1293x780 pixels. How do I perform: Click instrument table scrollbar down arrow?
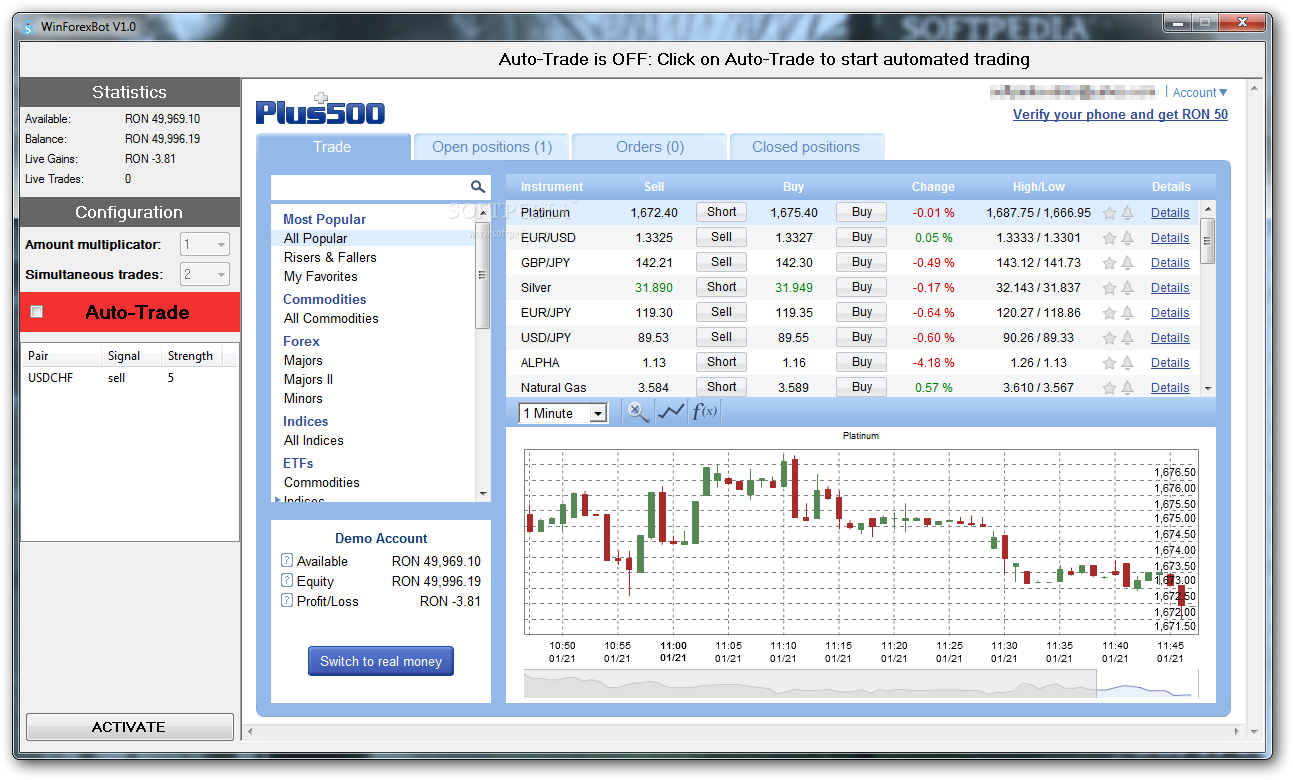click(x=1207, y=388)
